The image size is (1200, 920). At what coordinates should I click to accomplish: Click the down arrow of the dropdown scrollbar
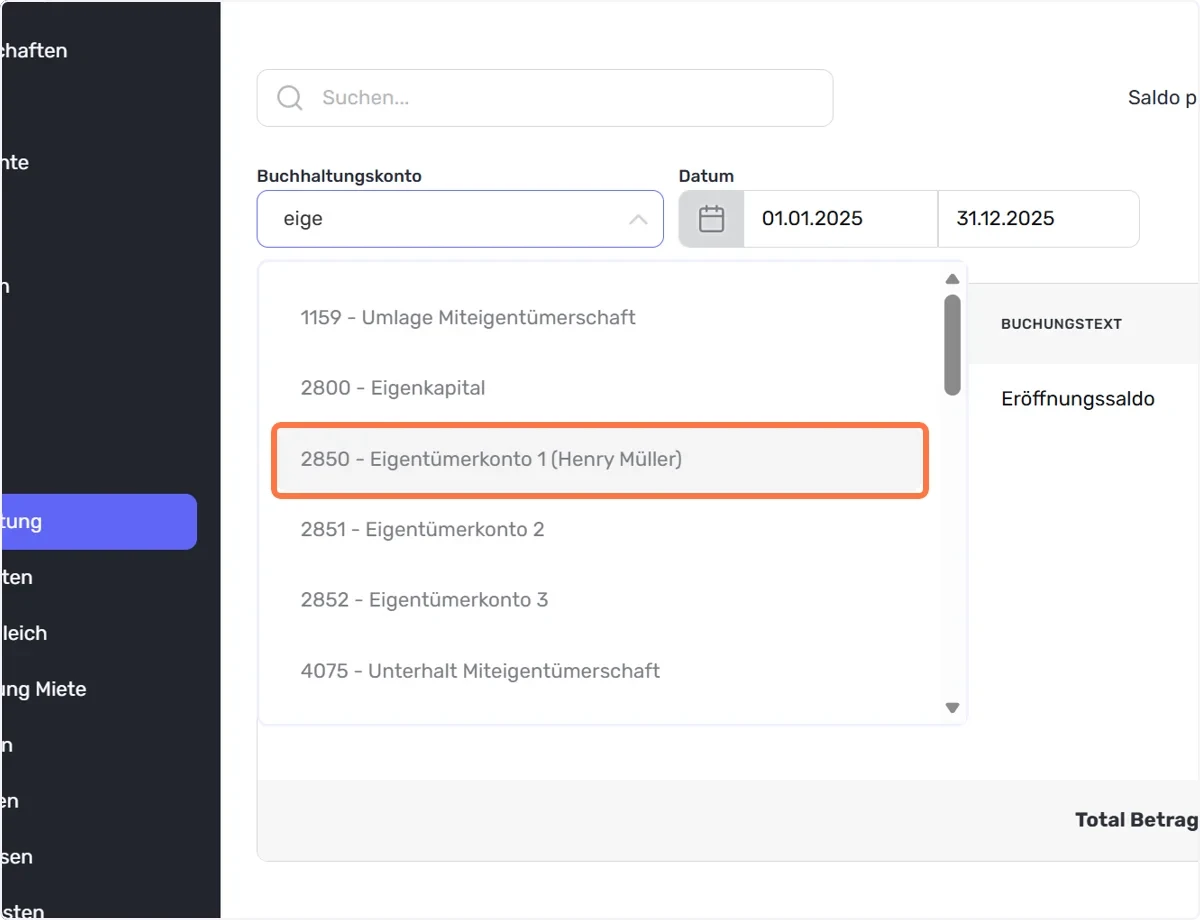[952, 708]
